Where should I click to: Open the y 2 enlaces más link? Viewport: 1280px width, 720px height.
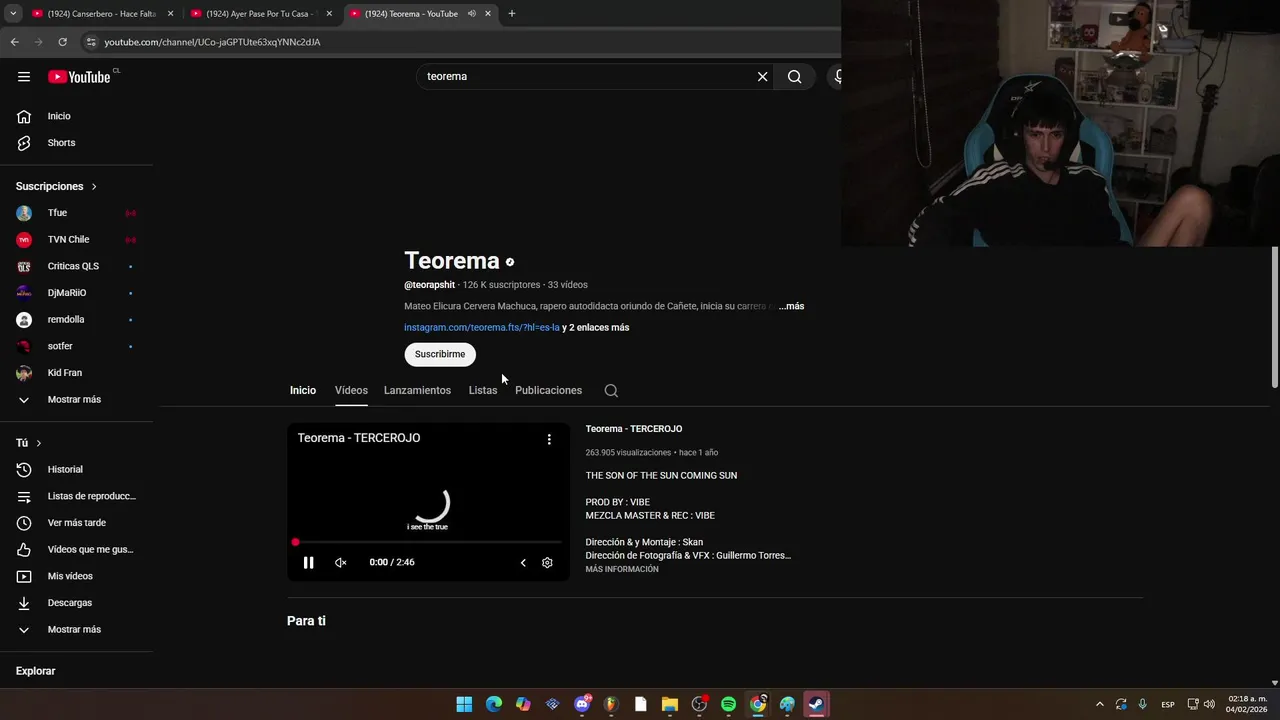(x=596, y=328)
